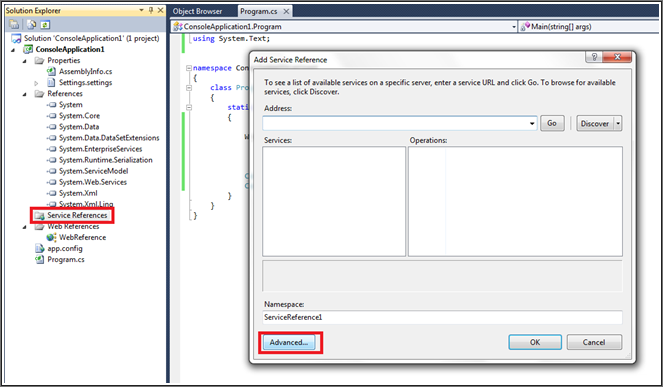Confirm dialog with OK button
The height and width of the screenshot is (387, 663).
click(x=535, y=342)
